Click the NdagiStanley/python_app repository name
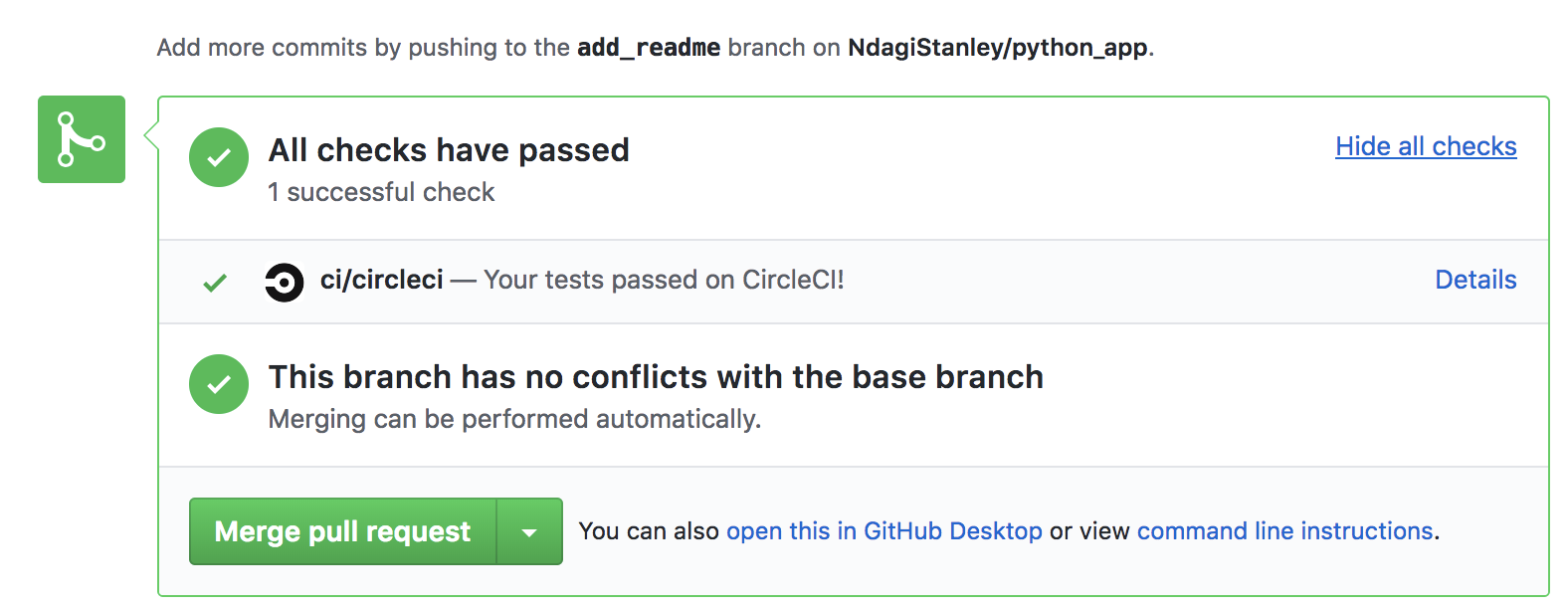This screenshot has width=1568, height=609. [998, 48]
